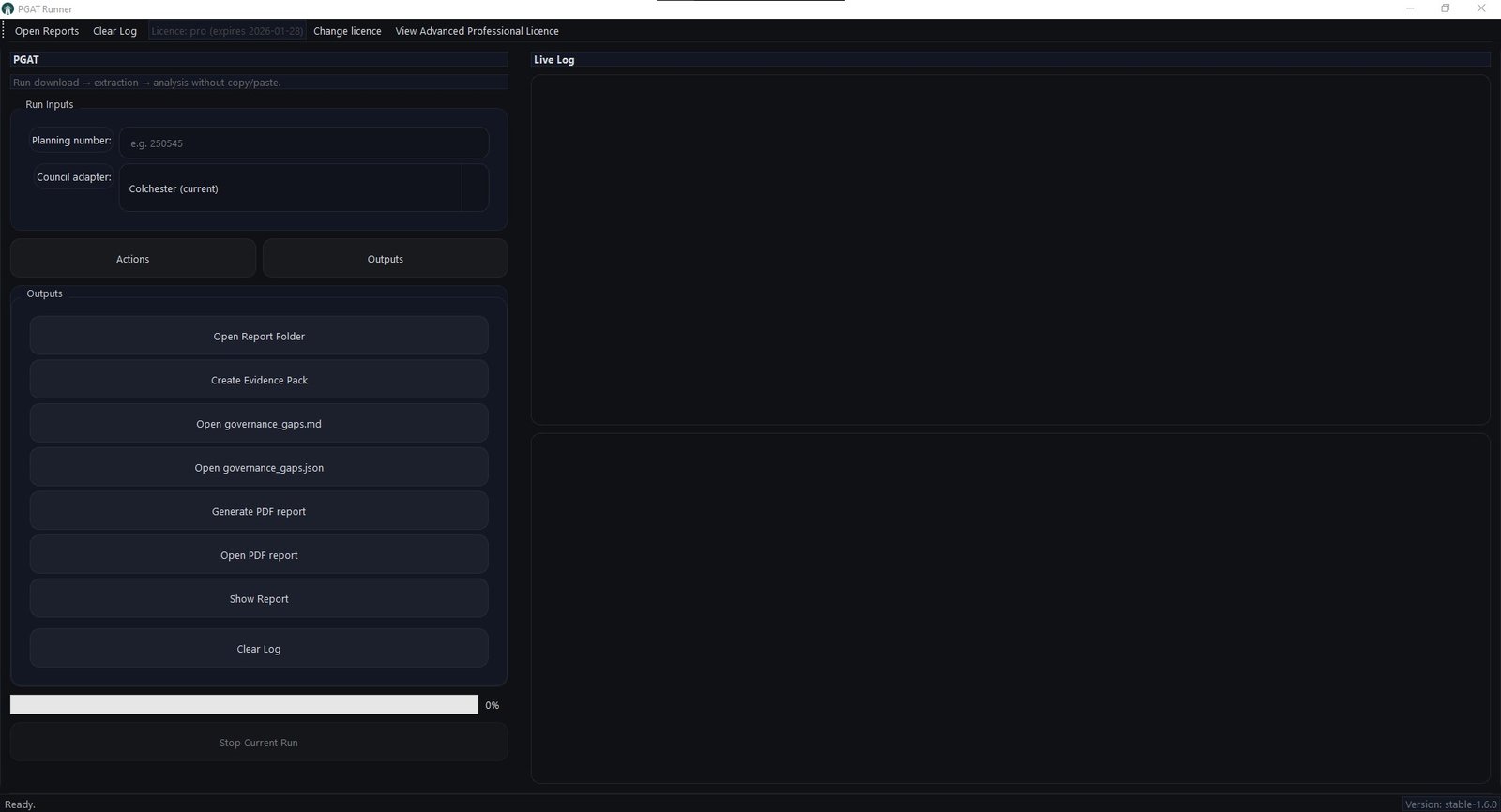Click the PGAT Runner app icon in title bar
The width and height of the screenshot is (1501, 812).
(x=8, y=8)
